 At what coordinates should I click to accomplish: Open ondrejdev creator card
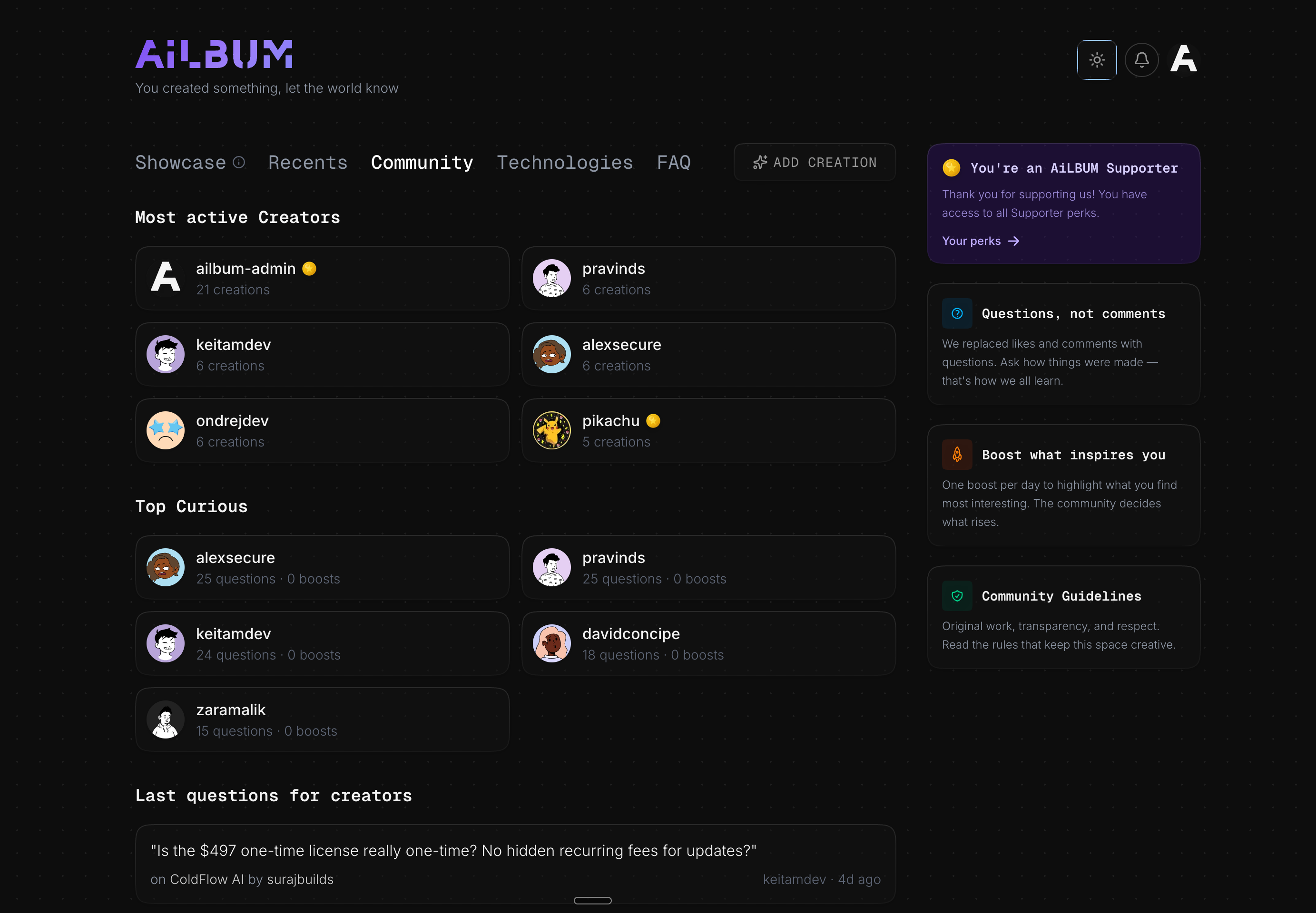(322, 430)
